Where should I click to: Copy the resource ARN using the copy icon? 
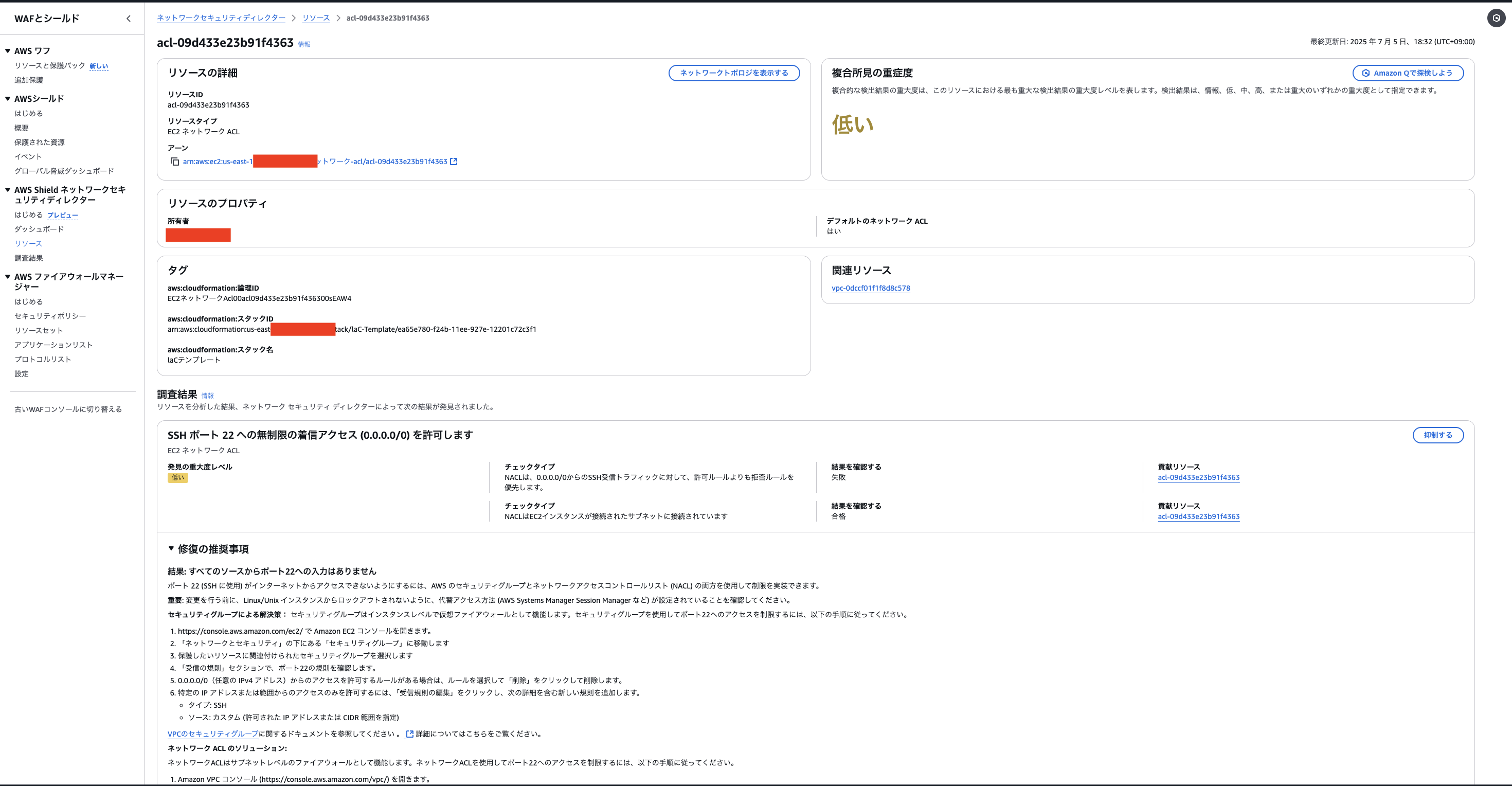175,162
